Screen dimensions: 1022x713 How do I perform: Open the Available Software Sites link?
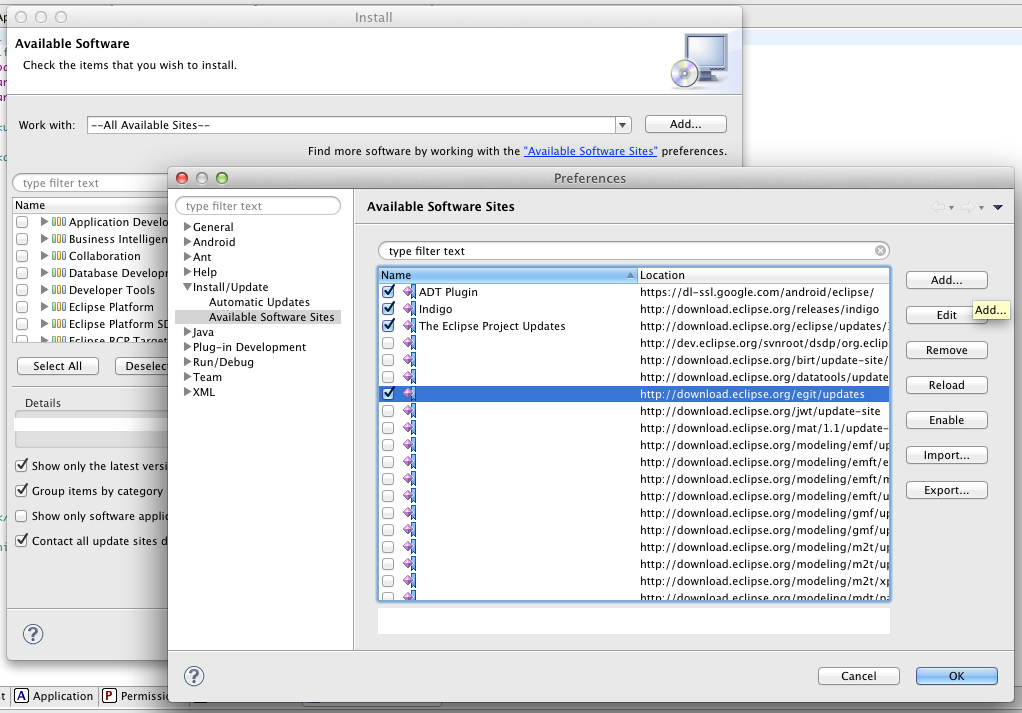pos(591,151)
